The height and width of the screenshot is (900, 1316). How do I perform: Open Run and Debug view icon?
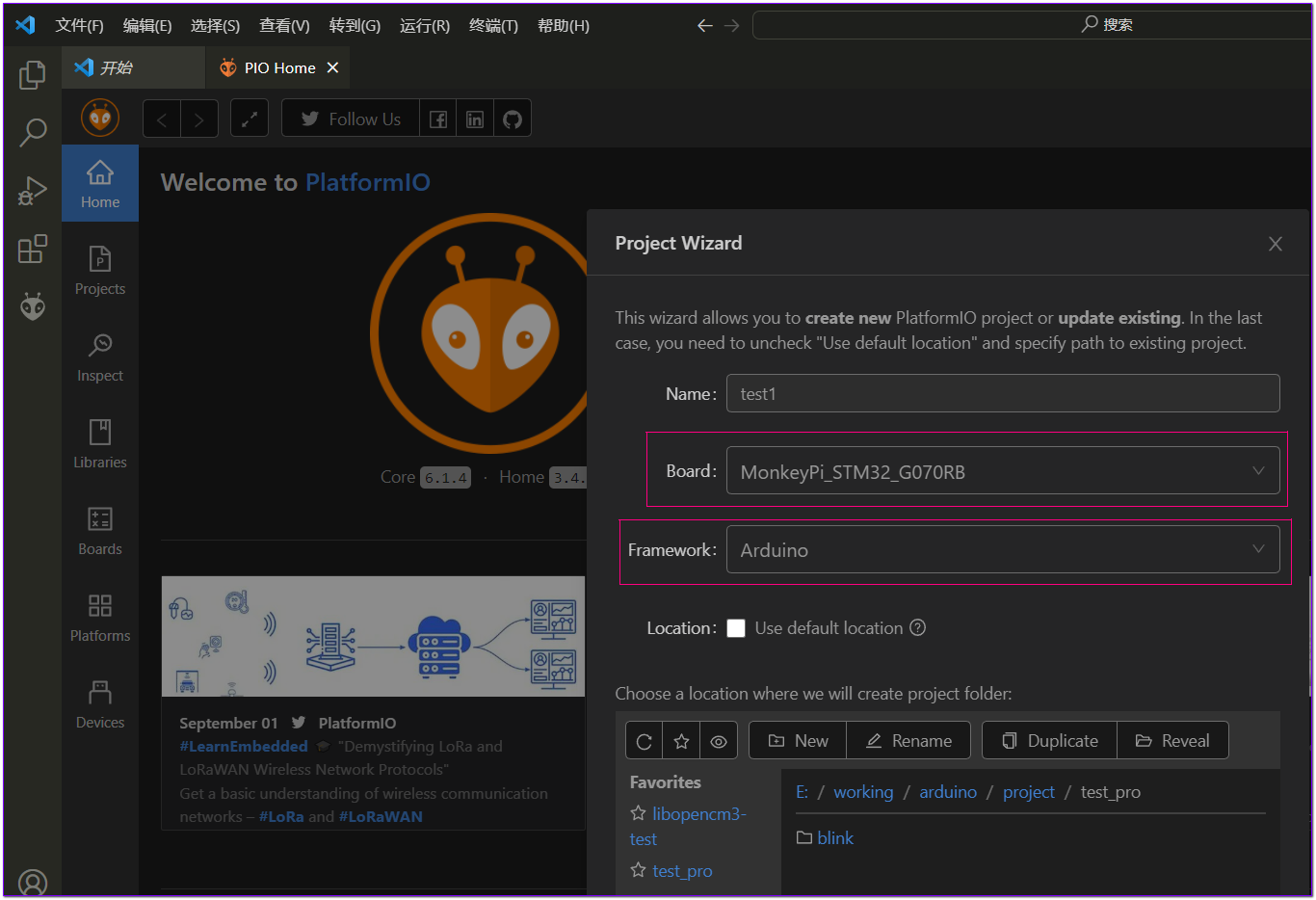[x=32, y=191]
